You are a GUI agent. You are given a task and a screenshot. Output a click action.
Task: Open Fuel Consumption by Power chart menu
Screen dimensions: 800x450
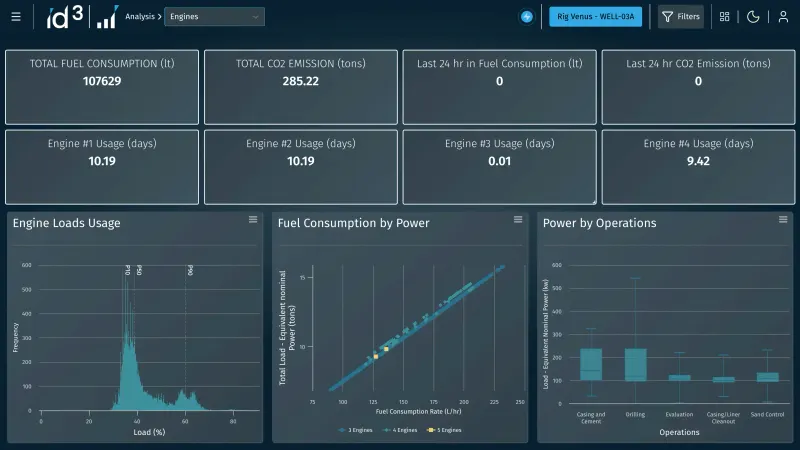click(518, 219)
